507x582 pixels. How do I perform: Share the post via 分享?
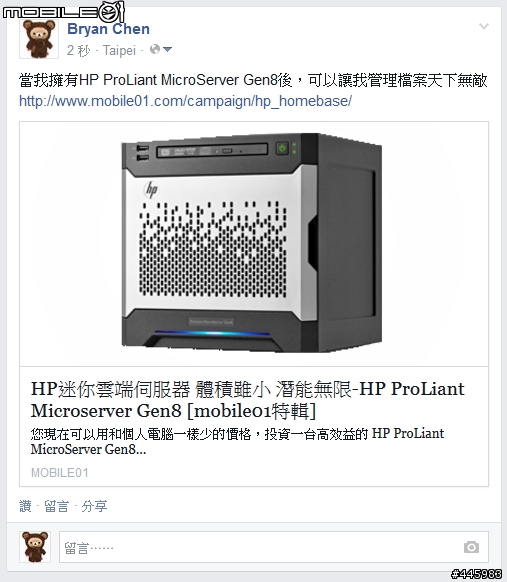pyautogui.click(x=94, y=506)
